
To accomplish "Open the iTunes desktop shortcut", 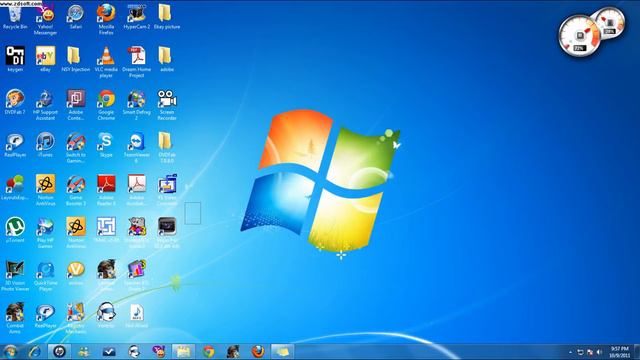I will click(45, 145).
